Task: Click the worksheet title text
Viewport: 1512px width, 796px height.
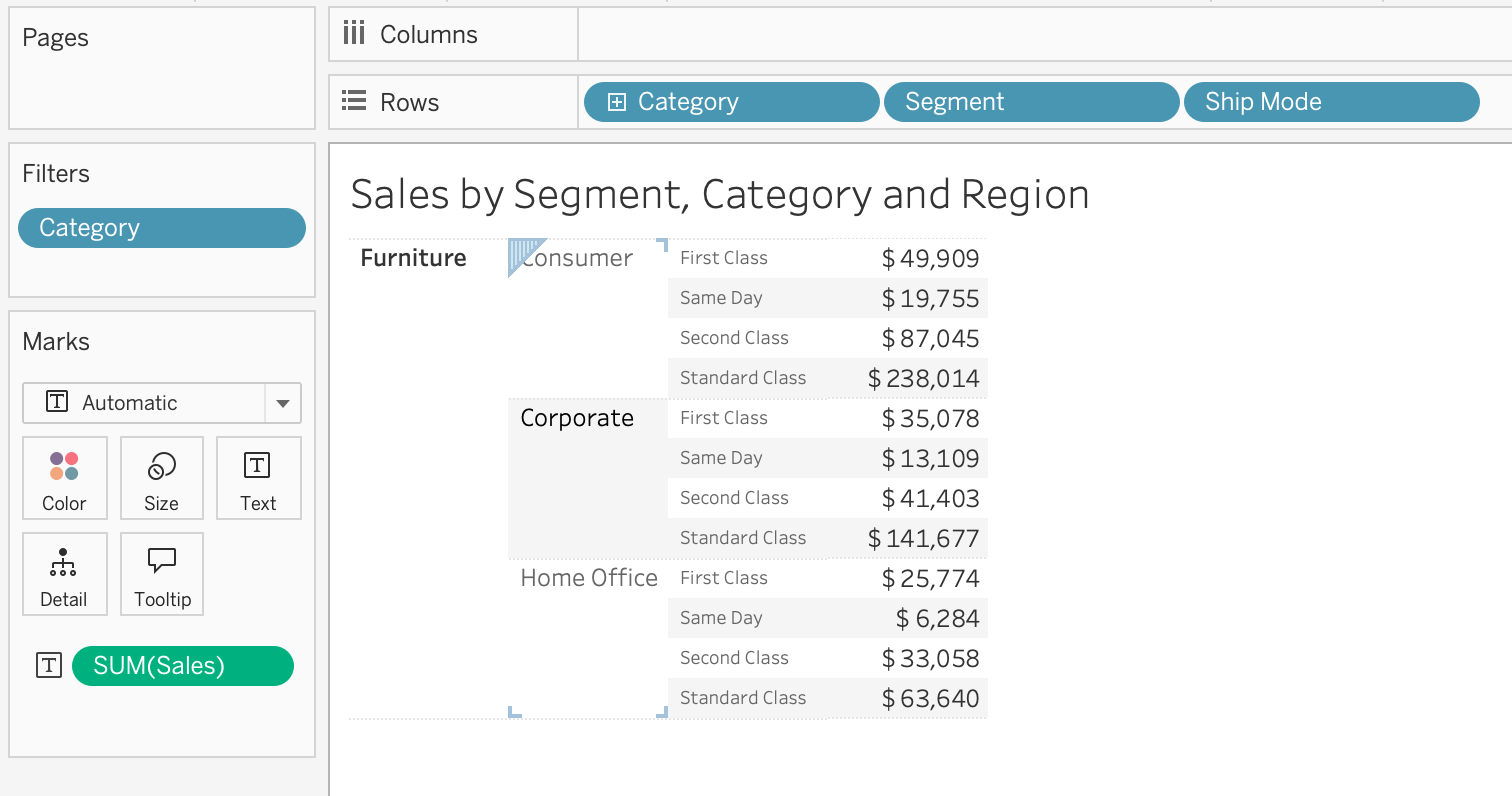Action: pyautogui.click(x=719, y=194)
